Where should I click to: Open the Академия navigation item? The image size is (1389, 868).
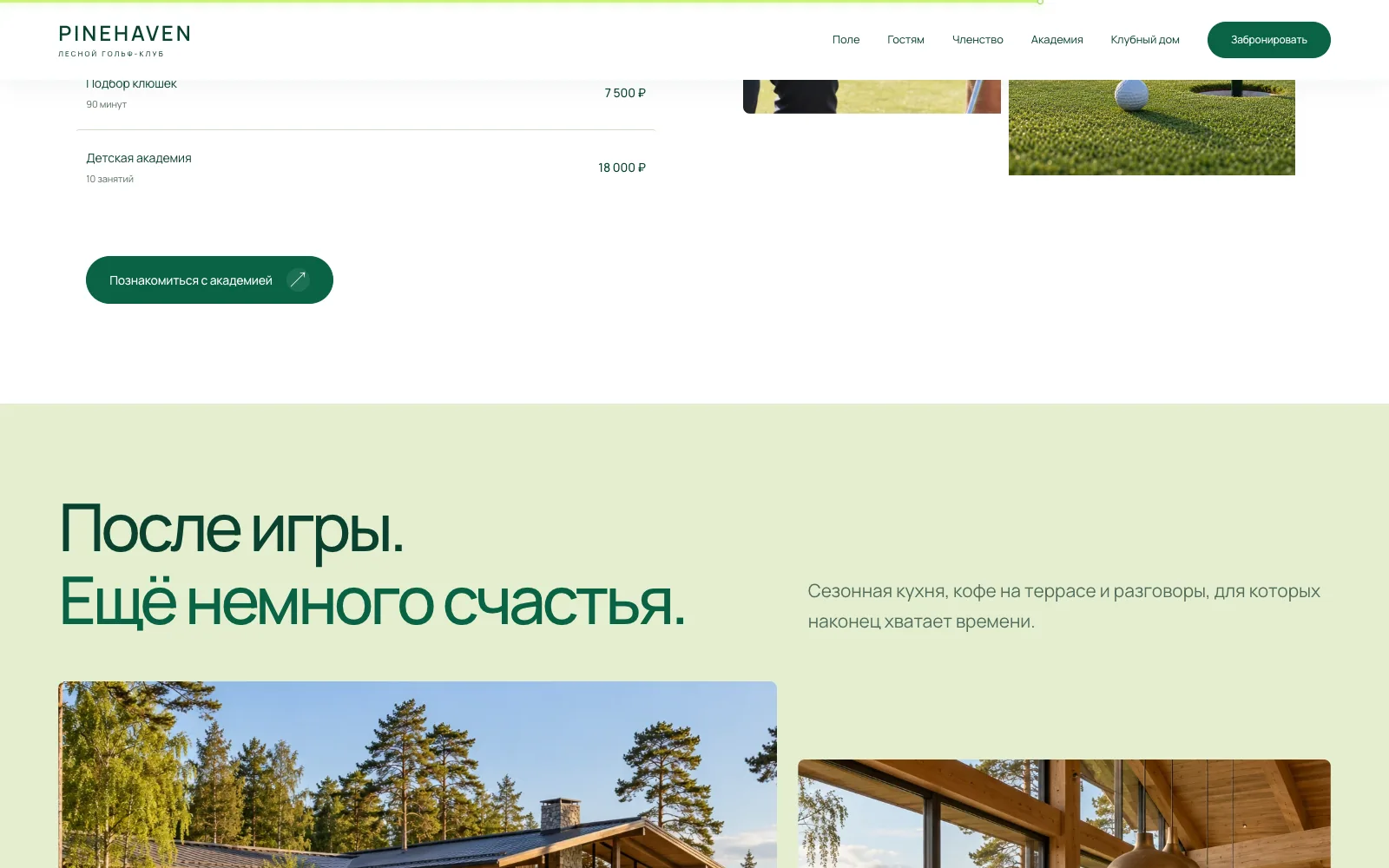click(x=1057, y=40)
